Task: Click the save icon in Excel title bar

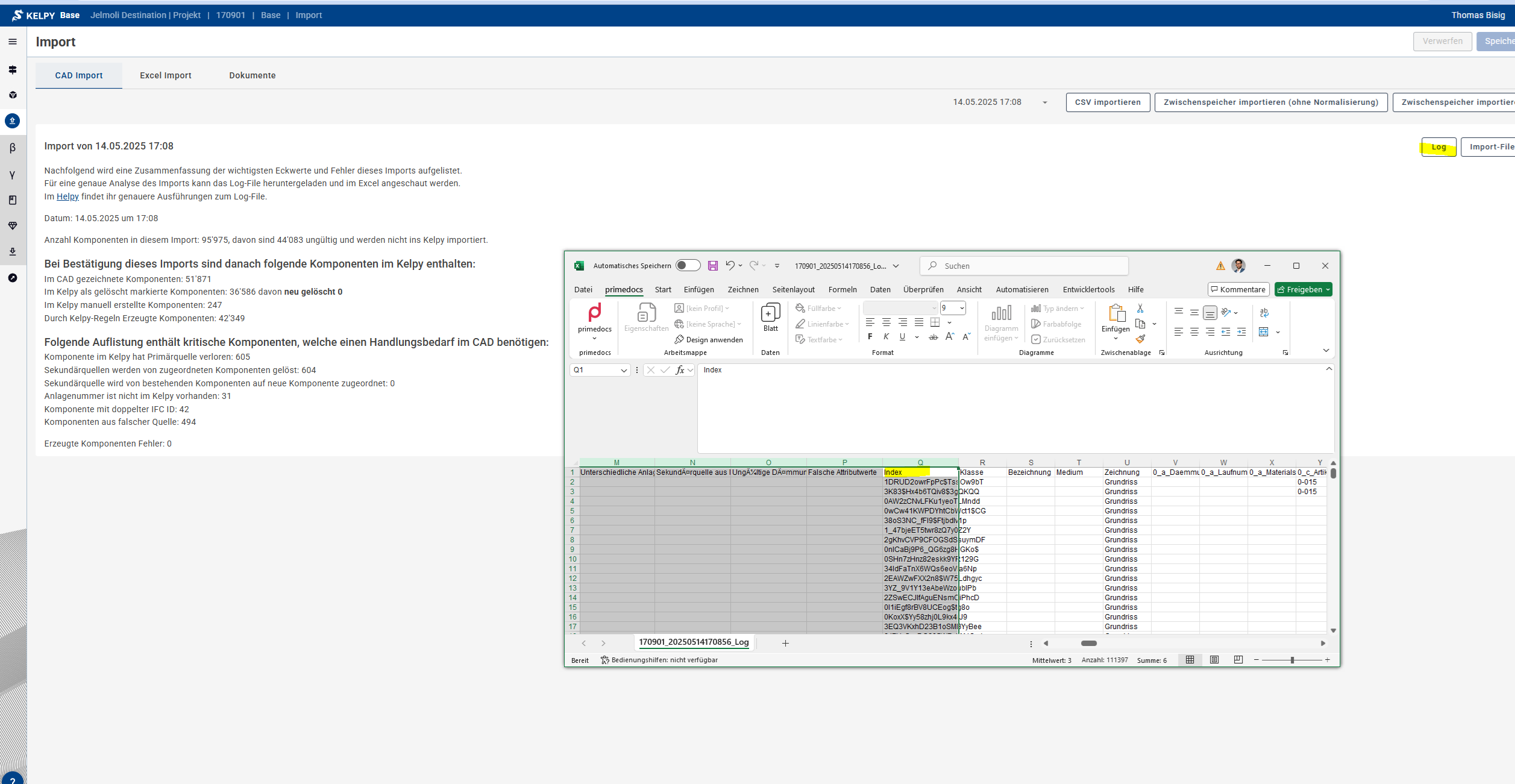Action: coord(713,266)
